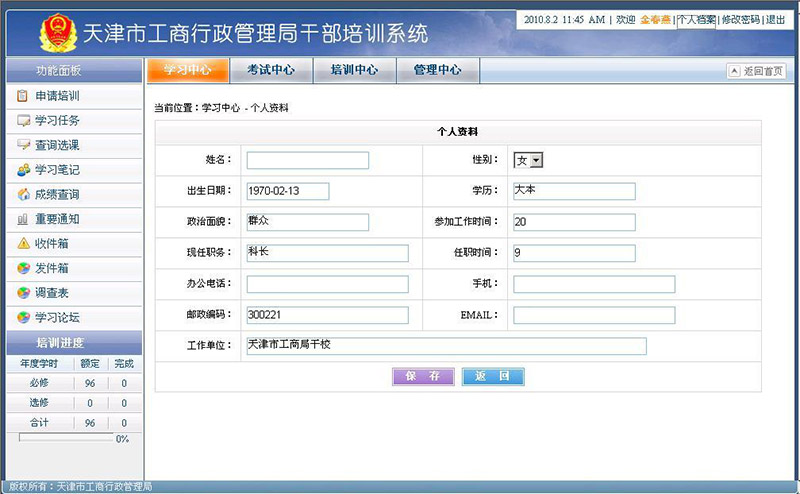Viewport: 800px width, 494px height.
Task: Click the 成绩查询 sidebar icon
Action: coord(23,194)
